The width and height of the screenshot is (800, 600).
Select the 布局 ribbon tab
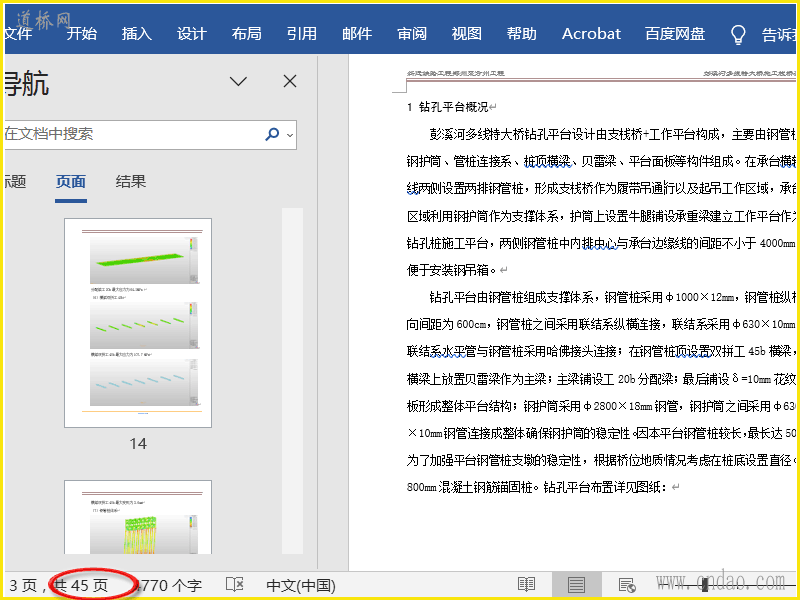click(x=246, y=34)
